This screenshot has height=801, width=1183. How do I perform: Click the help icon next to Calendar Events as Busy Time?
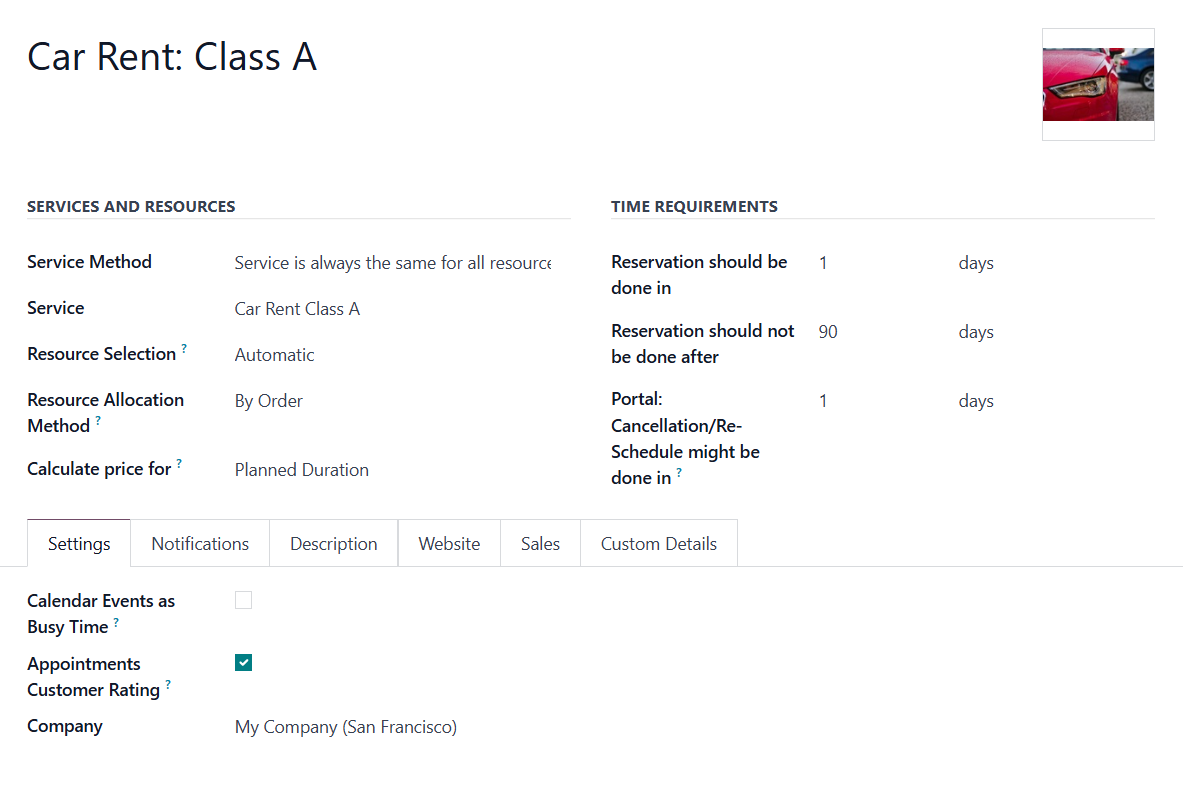click(116, 621)
